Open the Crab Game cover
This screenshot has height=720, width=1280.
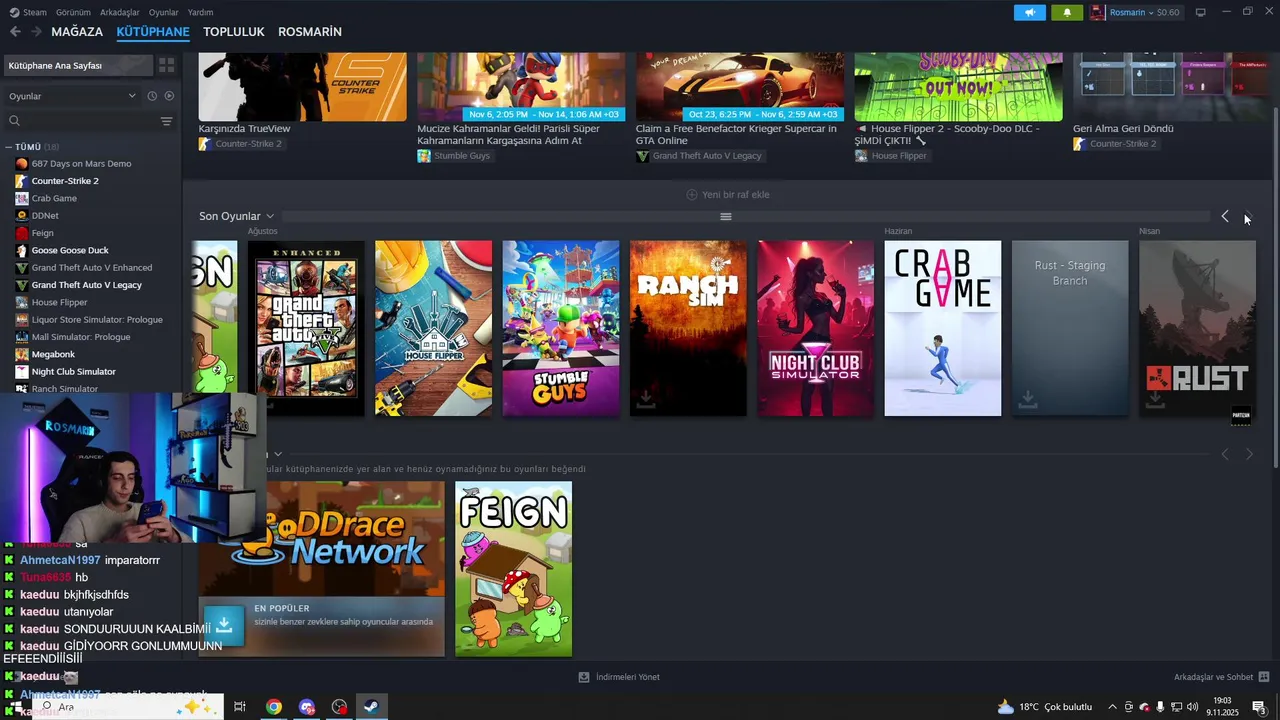[943, 328]
